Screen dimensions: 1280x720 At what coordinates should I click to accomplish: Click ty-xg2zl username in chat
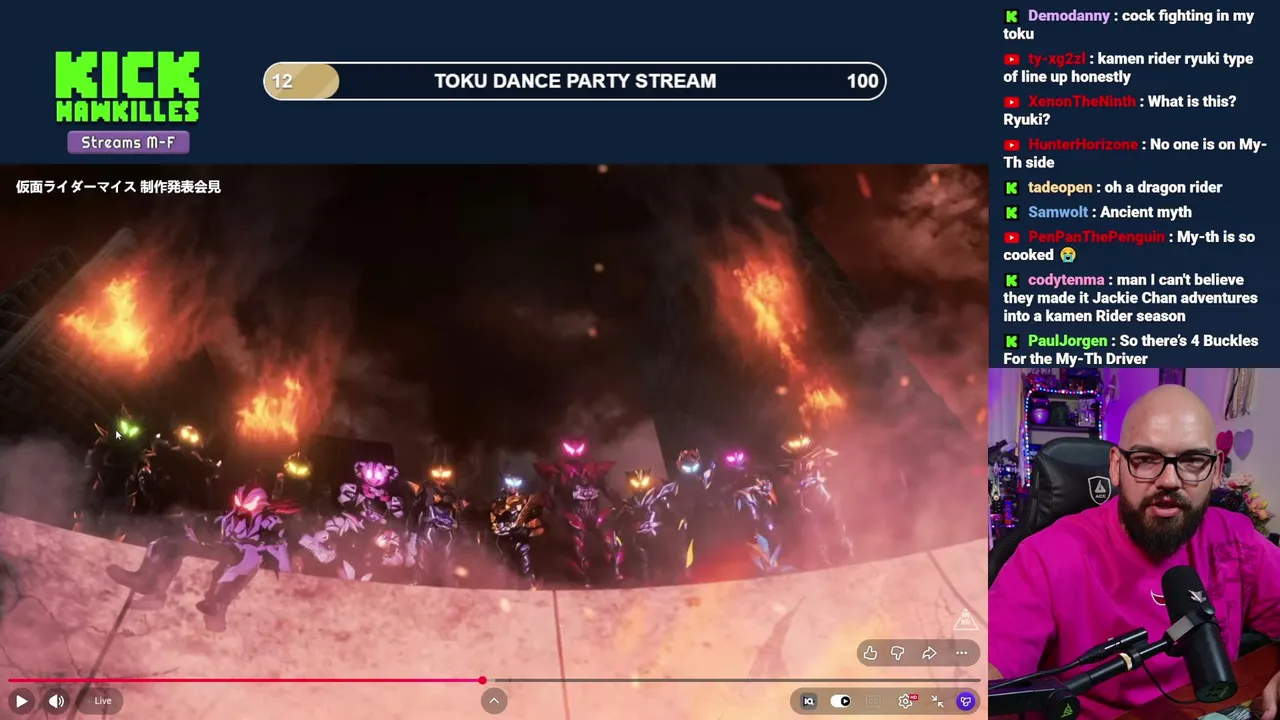point(1057,59)
